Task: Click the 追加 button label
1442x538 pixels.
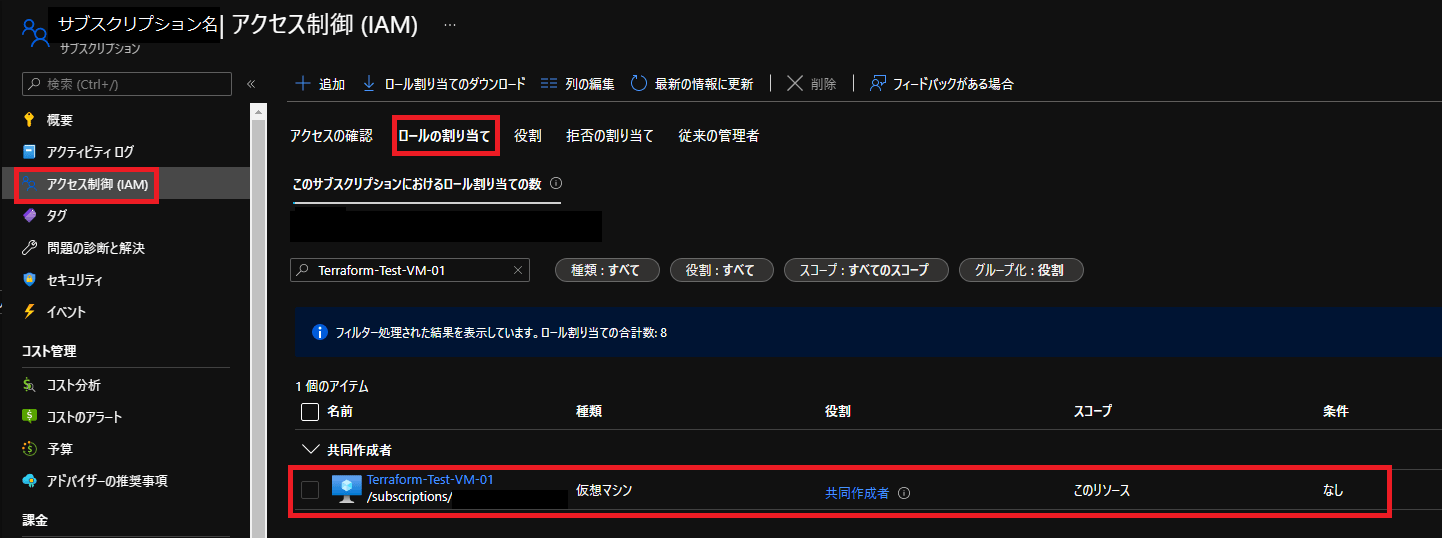Action: click(332, 84)
